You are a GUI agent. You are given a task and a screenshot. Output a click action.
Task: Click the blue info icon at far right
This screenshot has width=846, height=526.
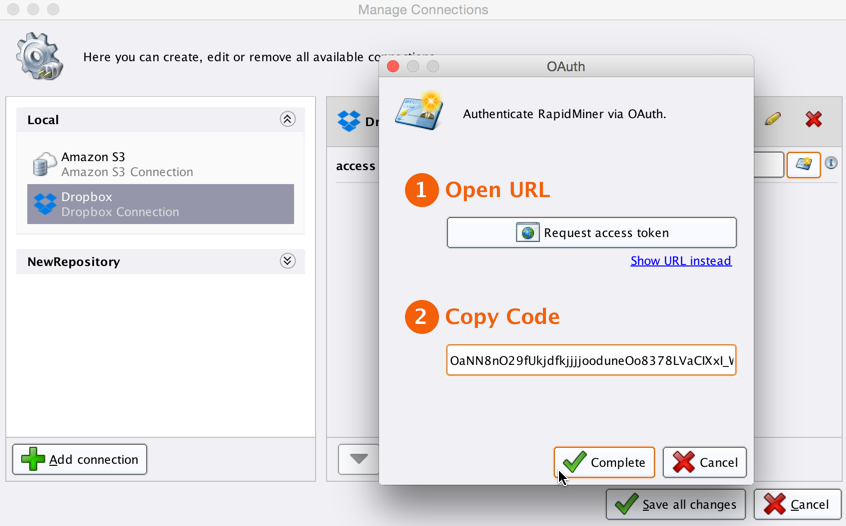click(x=831, y=164)
